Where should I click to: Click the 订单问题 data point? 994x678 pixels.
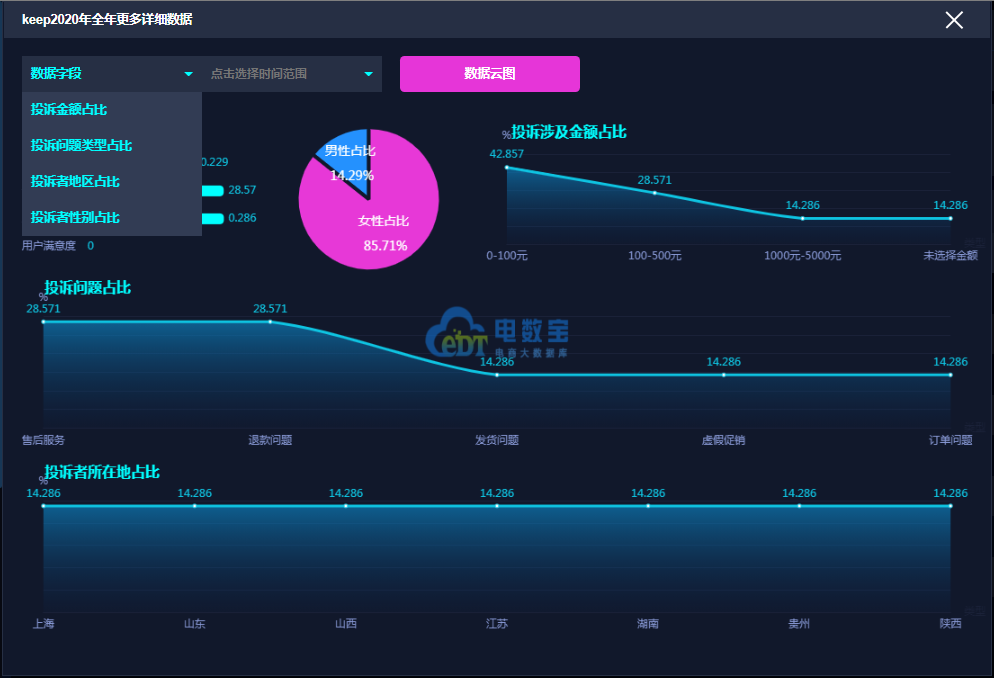click(950, 375)
